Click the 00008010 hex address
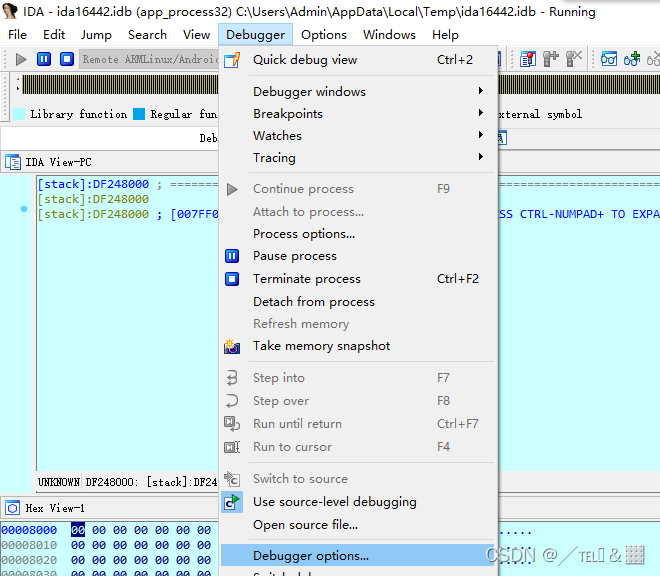 (x=29, y=545)
